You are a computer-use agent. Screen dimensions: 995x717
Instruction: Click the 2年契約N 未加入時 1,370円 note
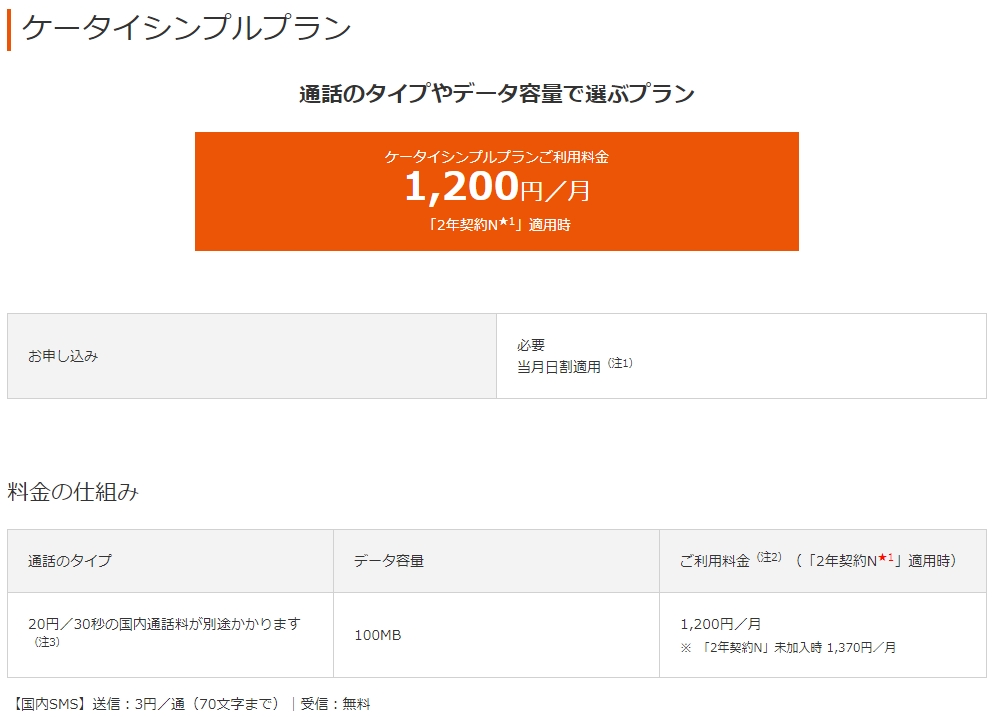click(x=788, y=647)
